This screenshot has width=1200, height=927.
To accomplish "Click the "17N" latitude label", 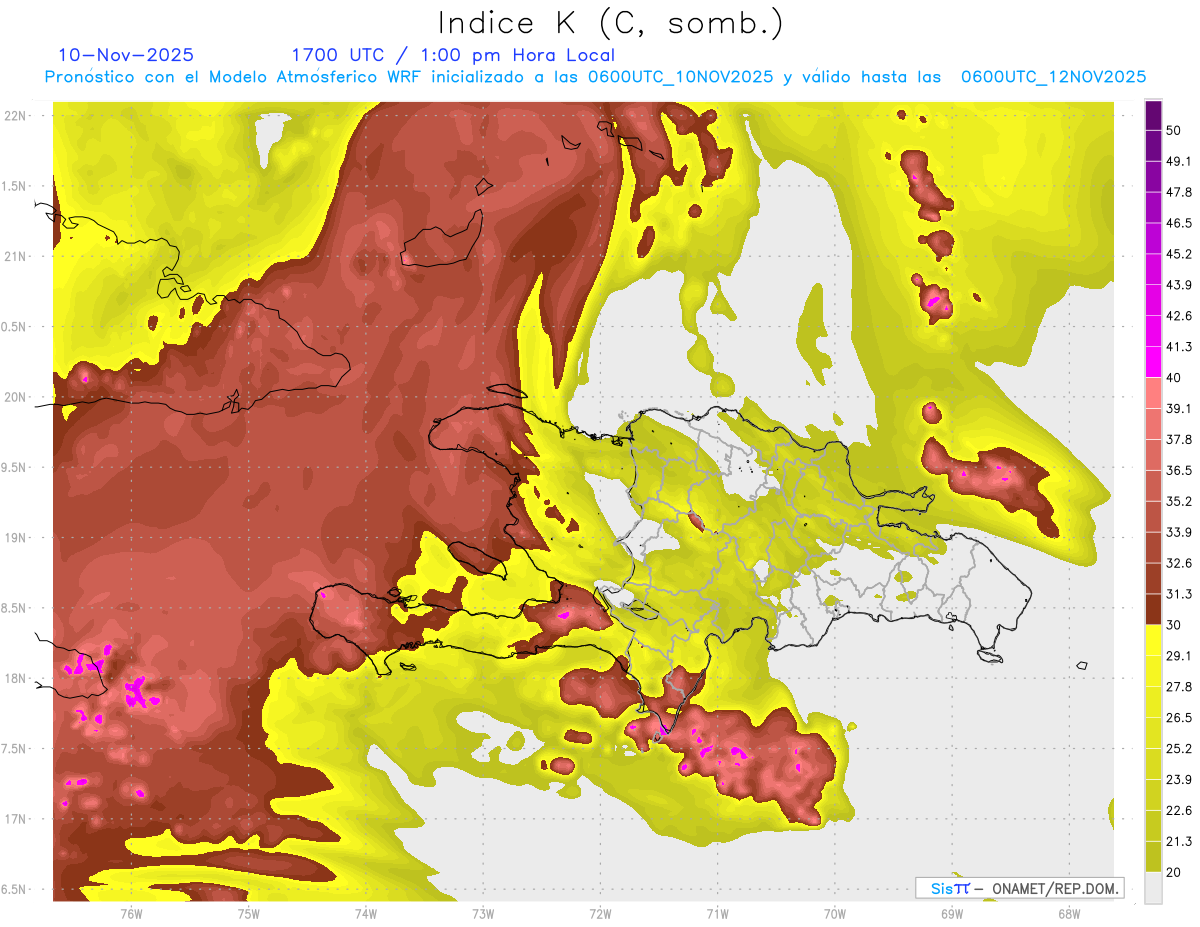I will pyautogui.click(x=16, y=819).
